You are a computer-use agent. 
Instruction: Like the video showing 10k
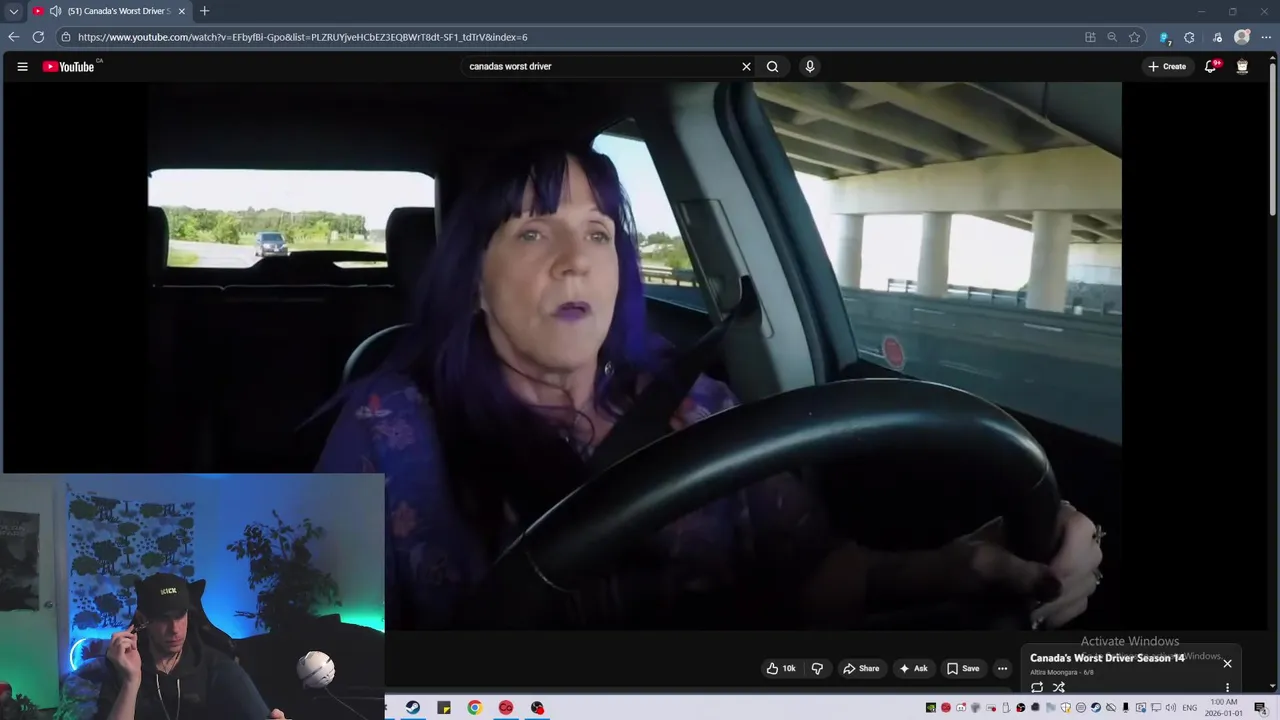[x=781, y=668]
